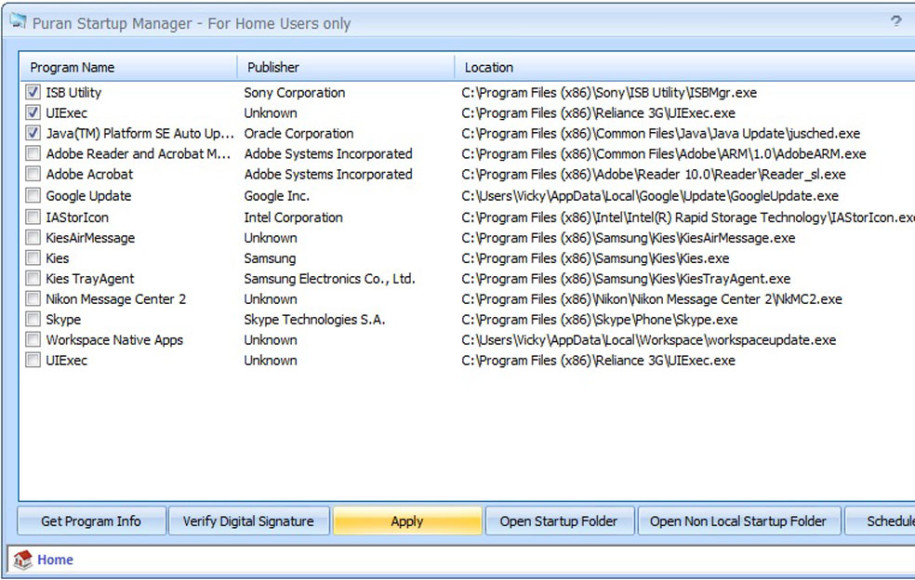Click the Adobe Acrobat program name

tap(89, 174)
